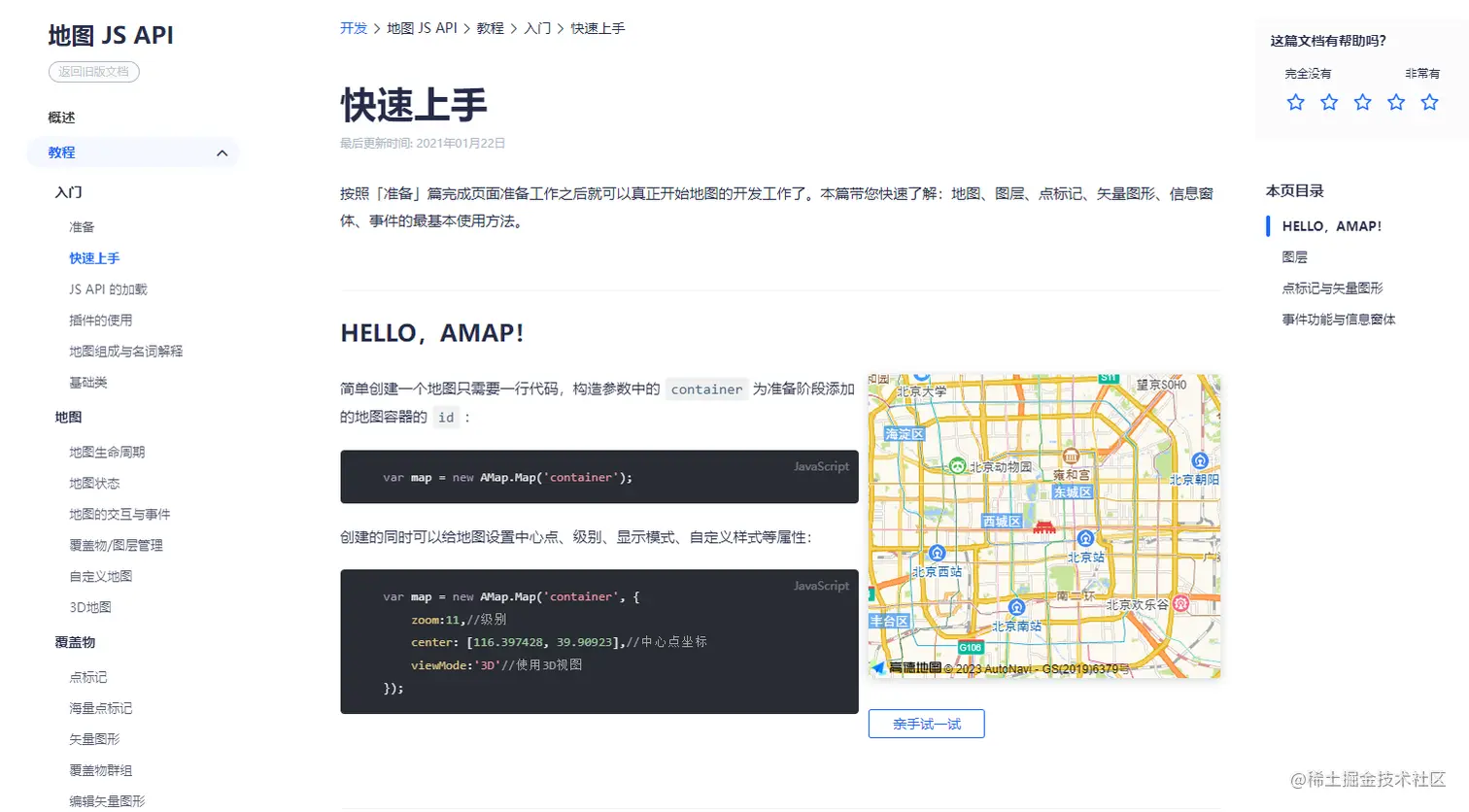Open the 准备 page in sidebar
1469x812 pixels.
82,227
